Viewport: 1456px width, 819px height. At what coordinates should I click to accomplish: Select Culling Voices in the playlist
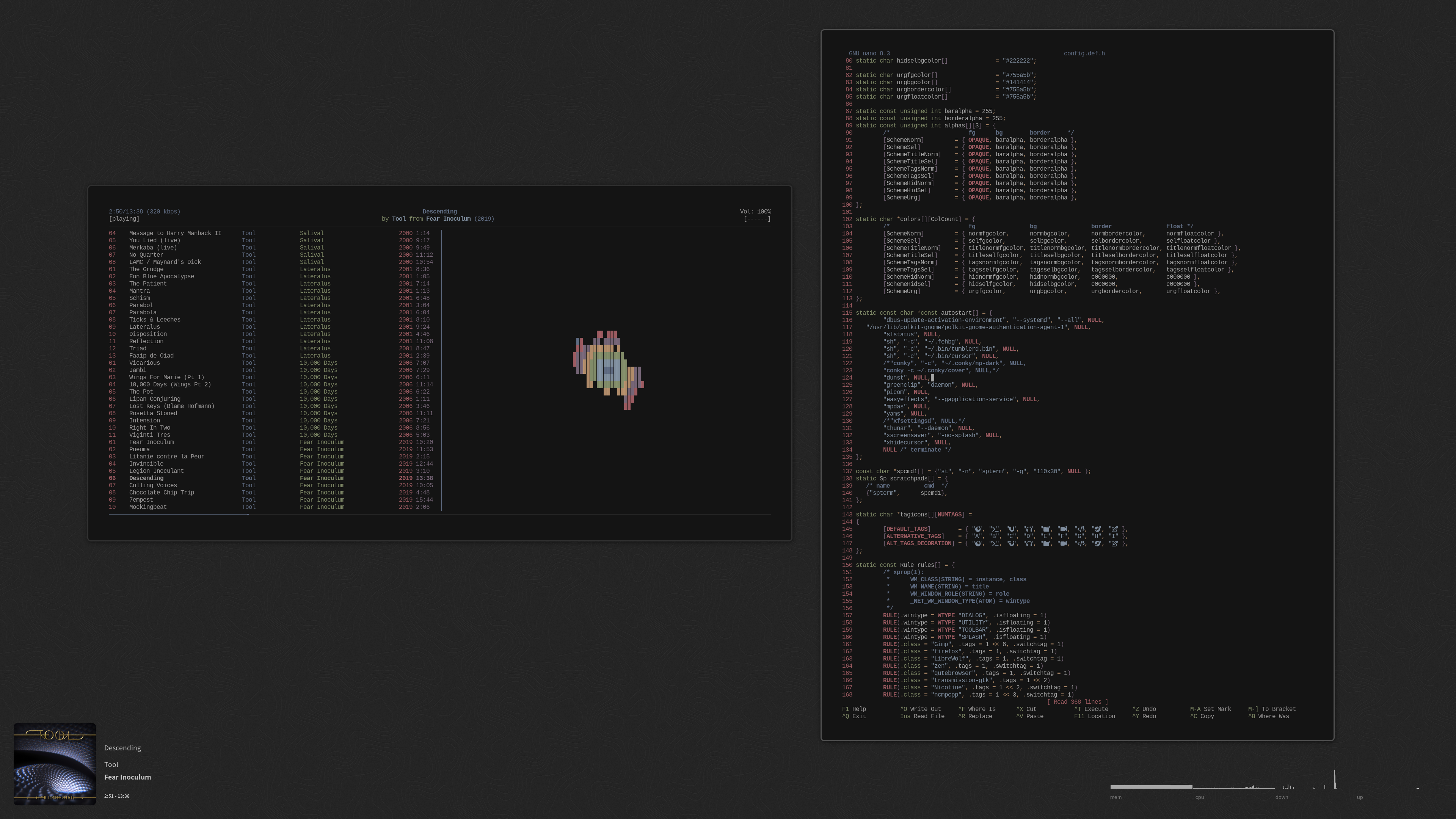[271, 485]
